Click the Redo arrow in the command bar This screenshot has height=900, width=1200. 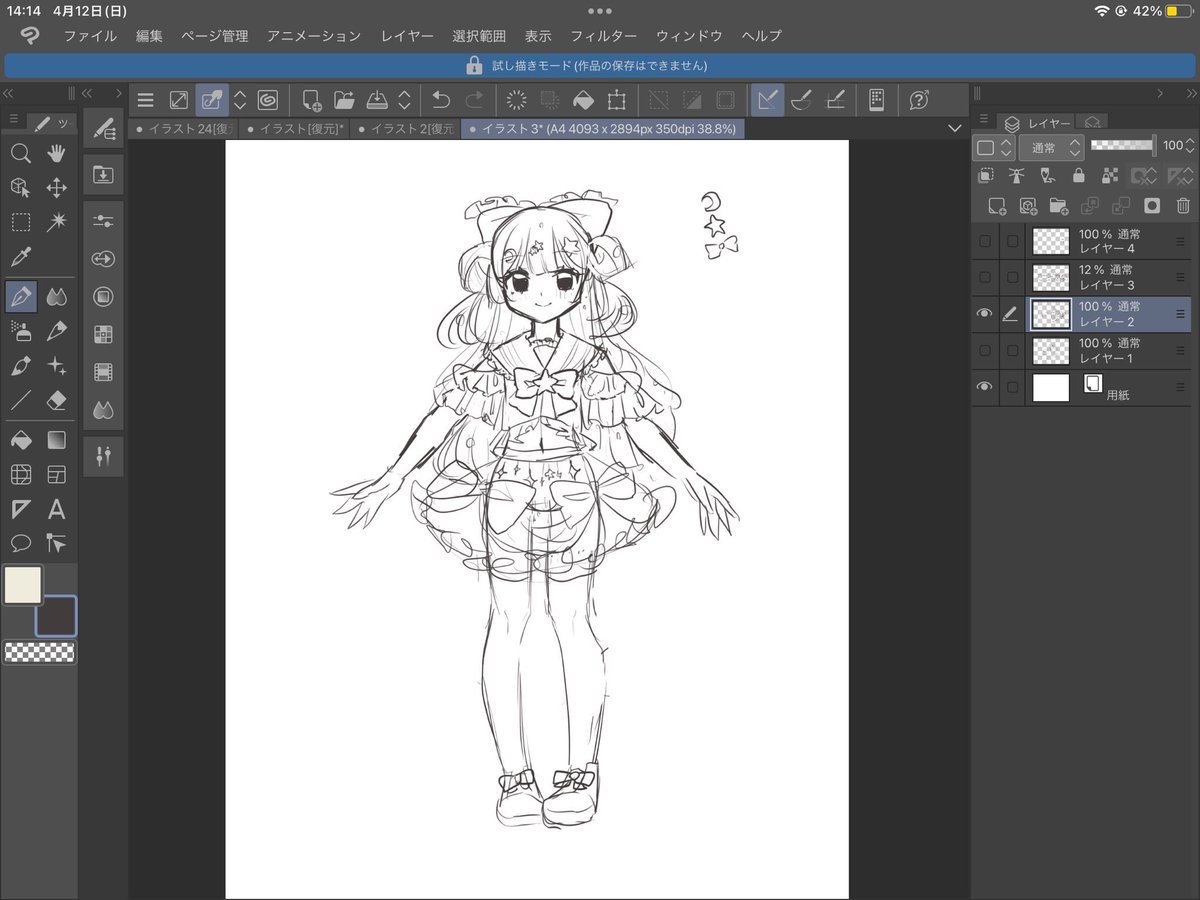tap(475, 99)
